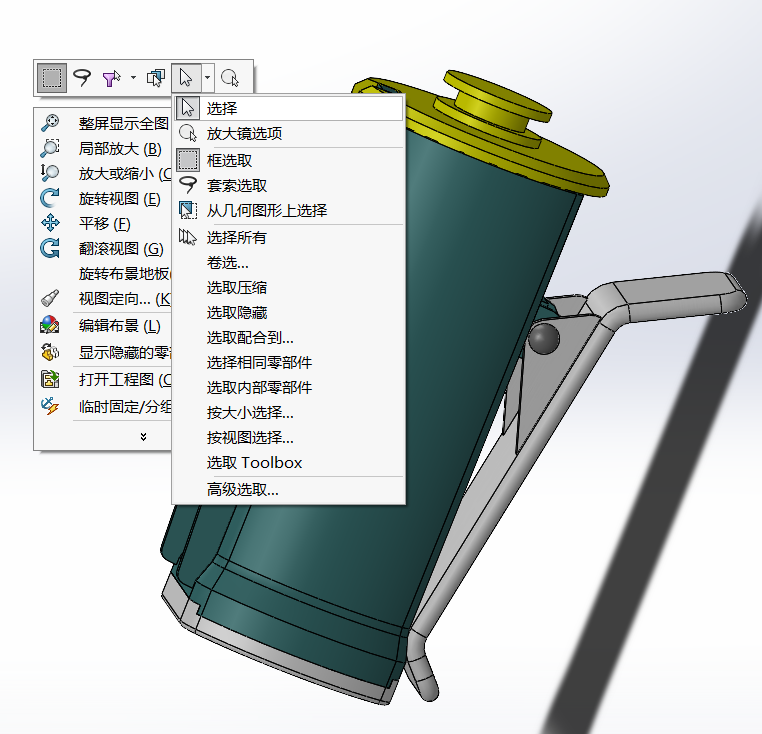Choose 选择 from the dropdown menu

[x=290, y=108]
